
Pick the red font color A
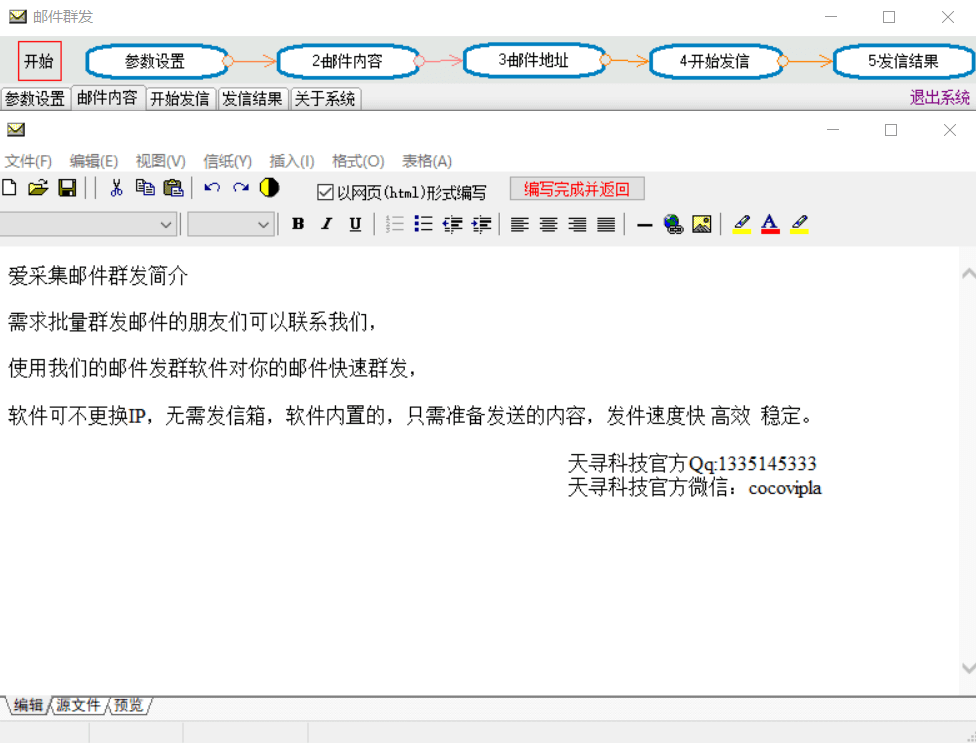point(770,223)
